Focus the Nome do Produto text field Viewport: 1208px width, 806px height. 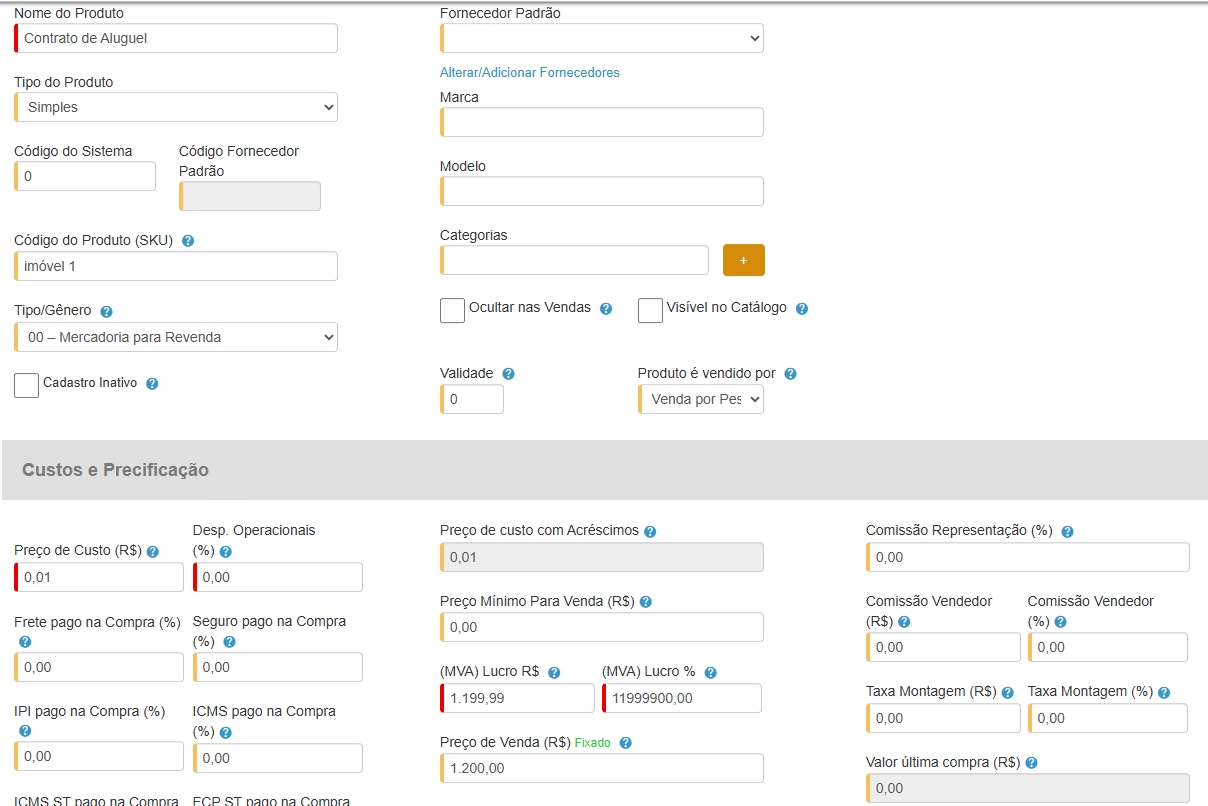pos(176,38)
